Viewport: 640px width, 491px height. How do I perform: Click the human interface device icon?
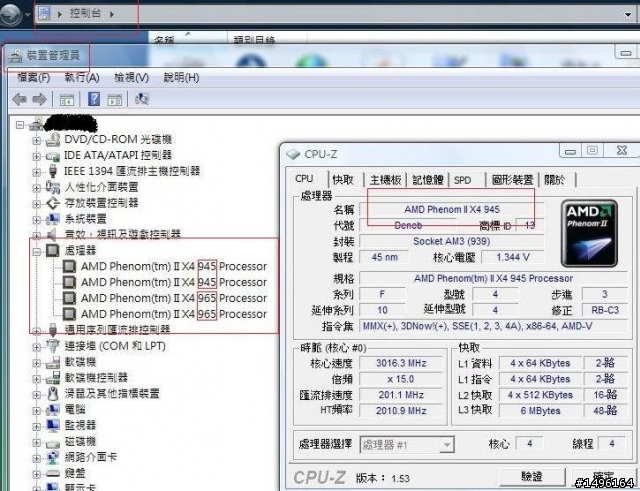(x=53, y=187)
